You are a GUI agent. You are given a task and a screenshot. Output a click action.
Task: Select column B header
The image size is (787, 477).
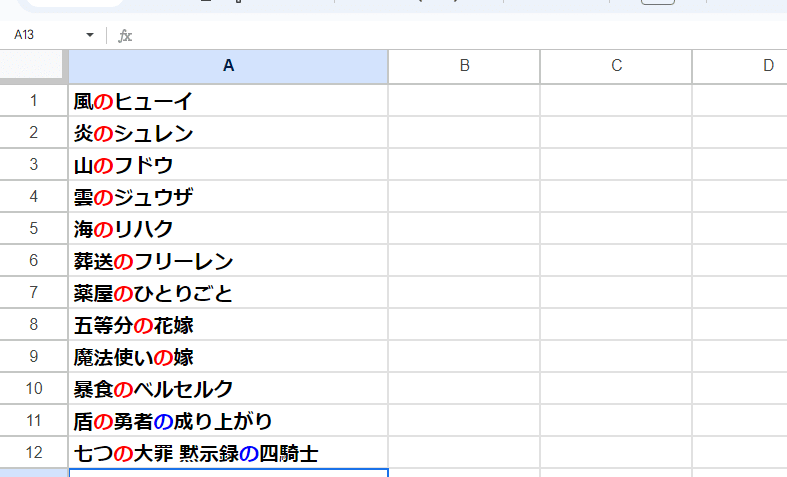(464, 66)
